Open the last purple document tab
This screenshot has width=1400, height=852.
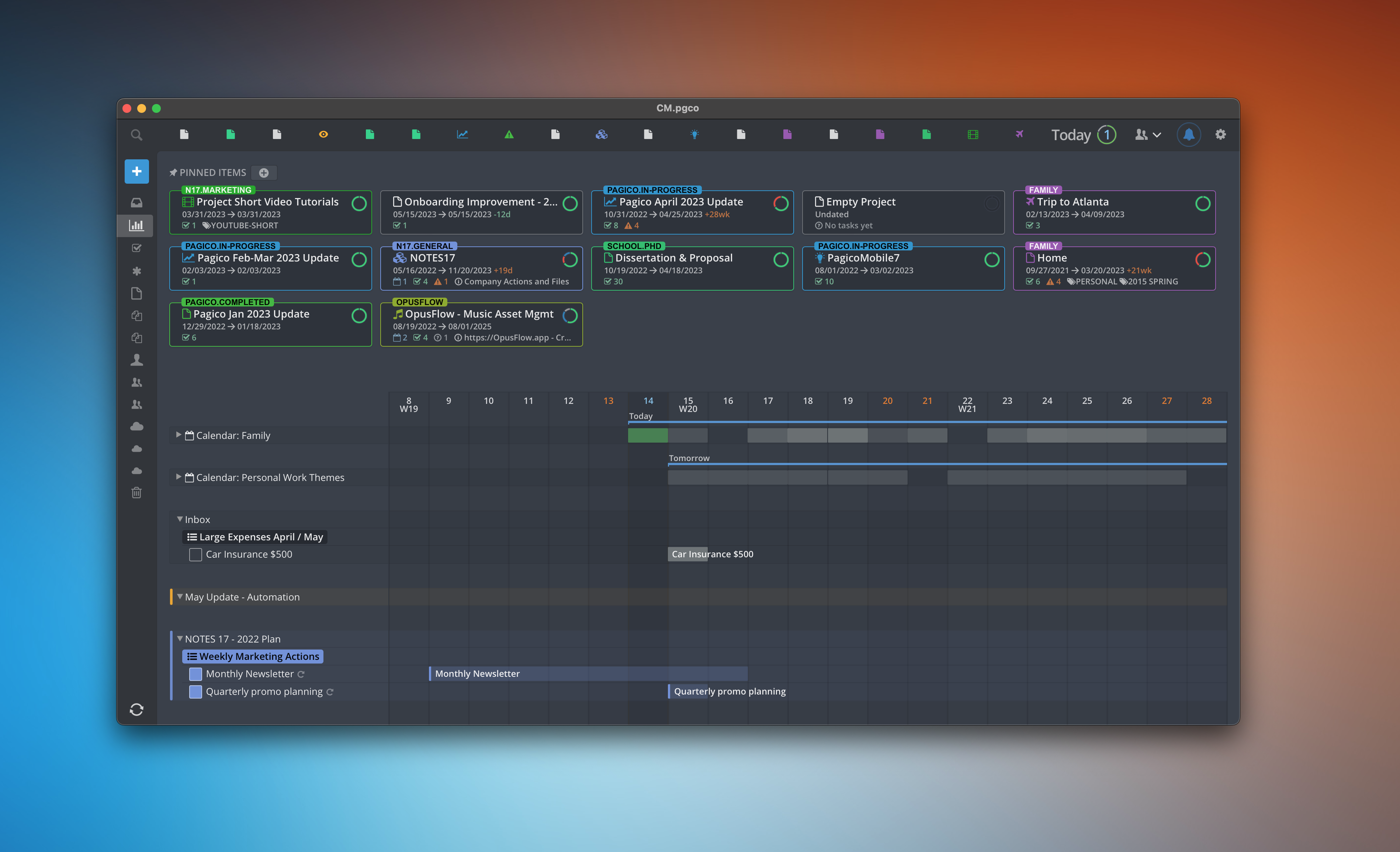(880, 134)
